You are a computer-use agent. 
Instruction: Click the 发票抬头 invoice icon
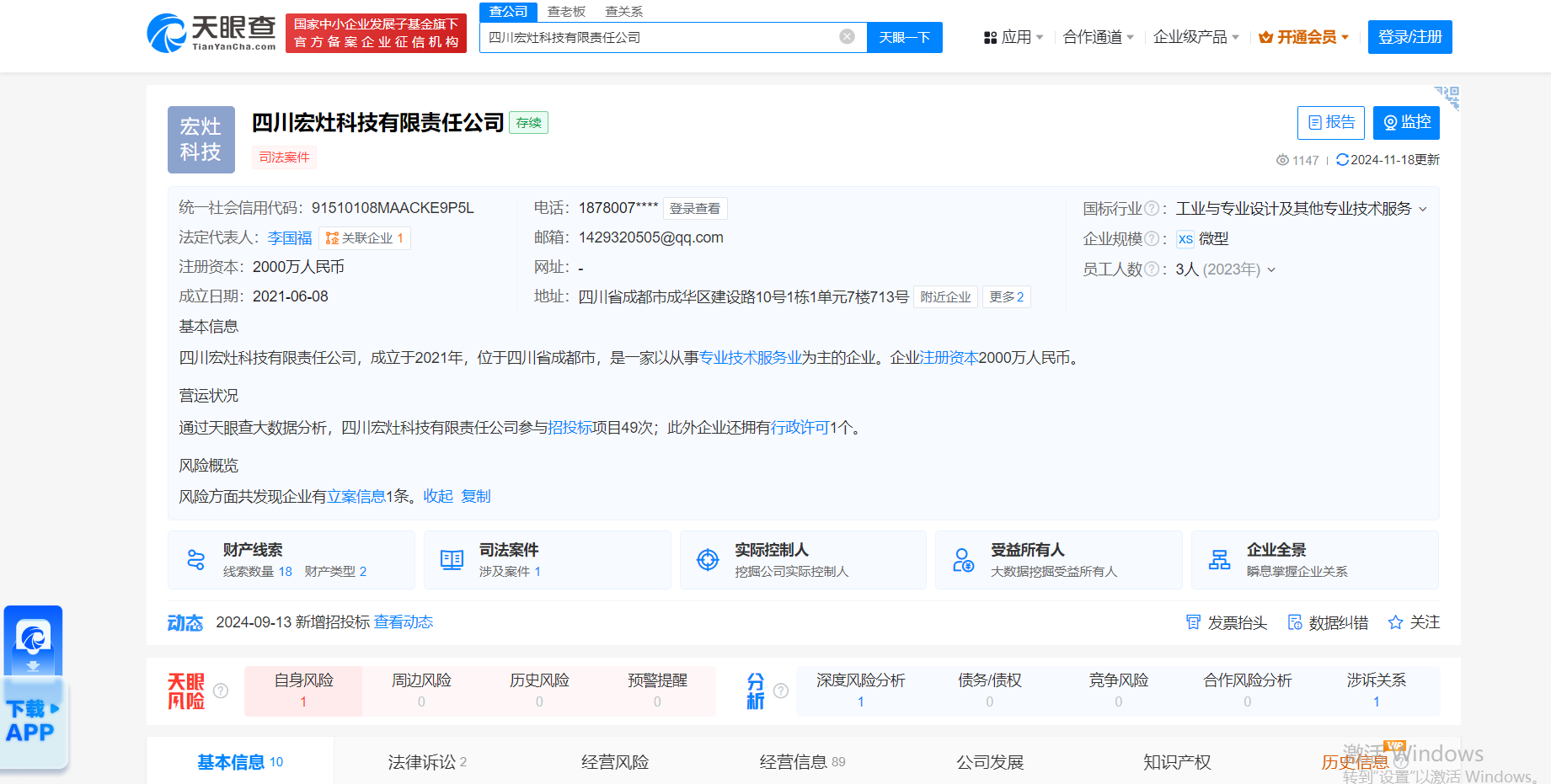[1193, 622]
